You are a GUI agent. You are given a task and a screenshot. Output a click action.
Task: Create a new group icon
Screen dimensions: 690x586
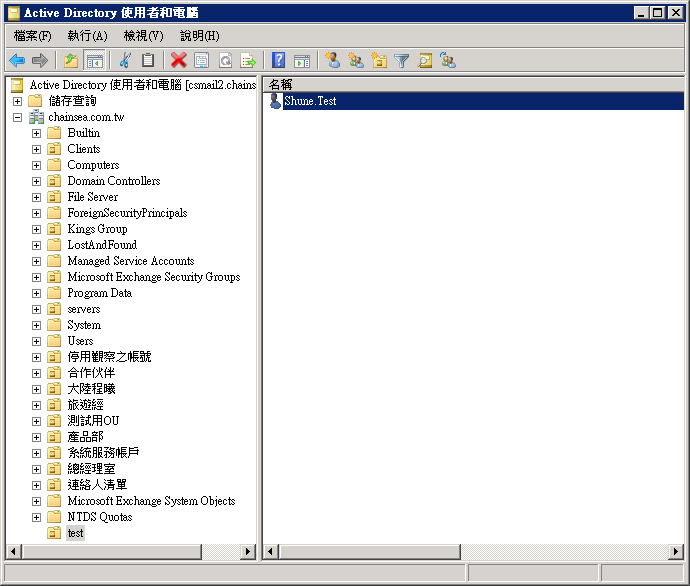click(356, 60)
